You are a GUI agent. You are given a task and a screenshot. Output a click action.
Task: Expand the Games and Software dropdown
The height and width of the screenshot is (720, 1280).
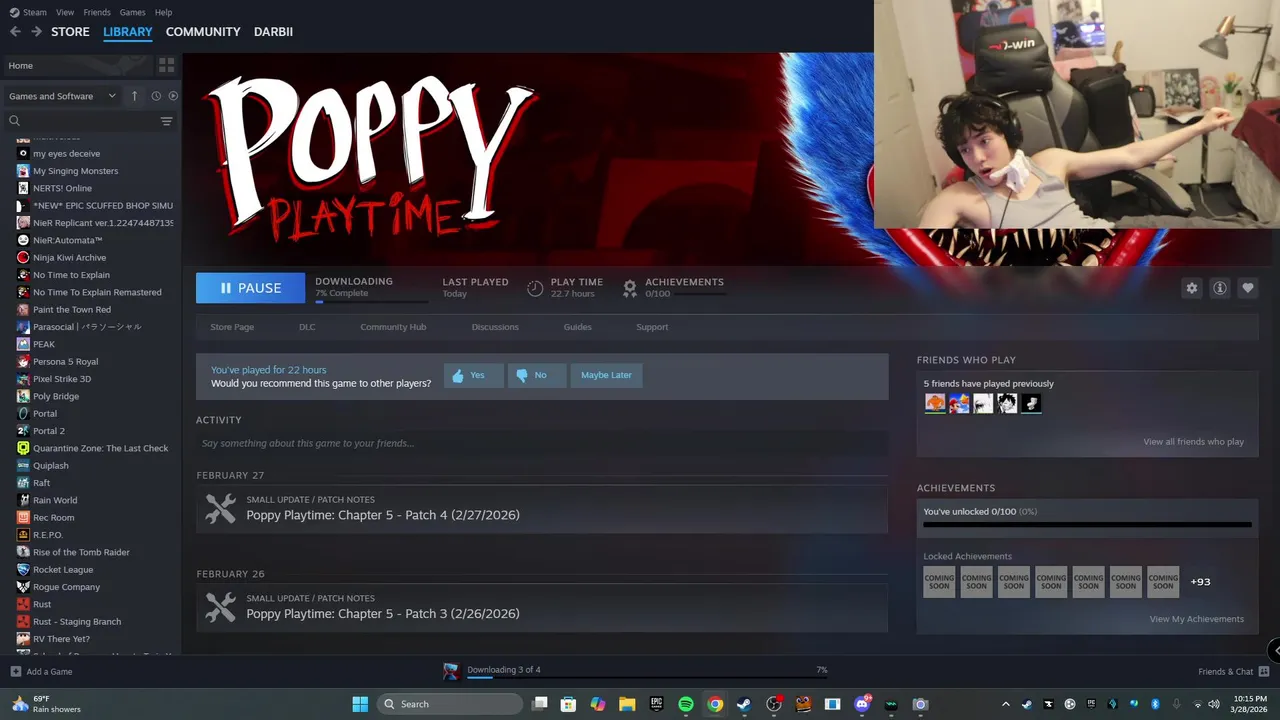point(62,96)
